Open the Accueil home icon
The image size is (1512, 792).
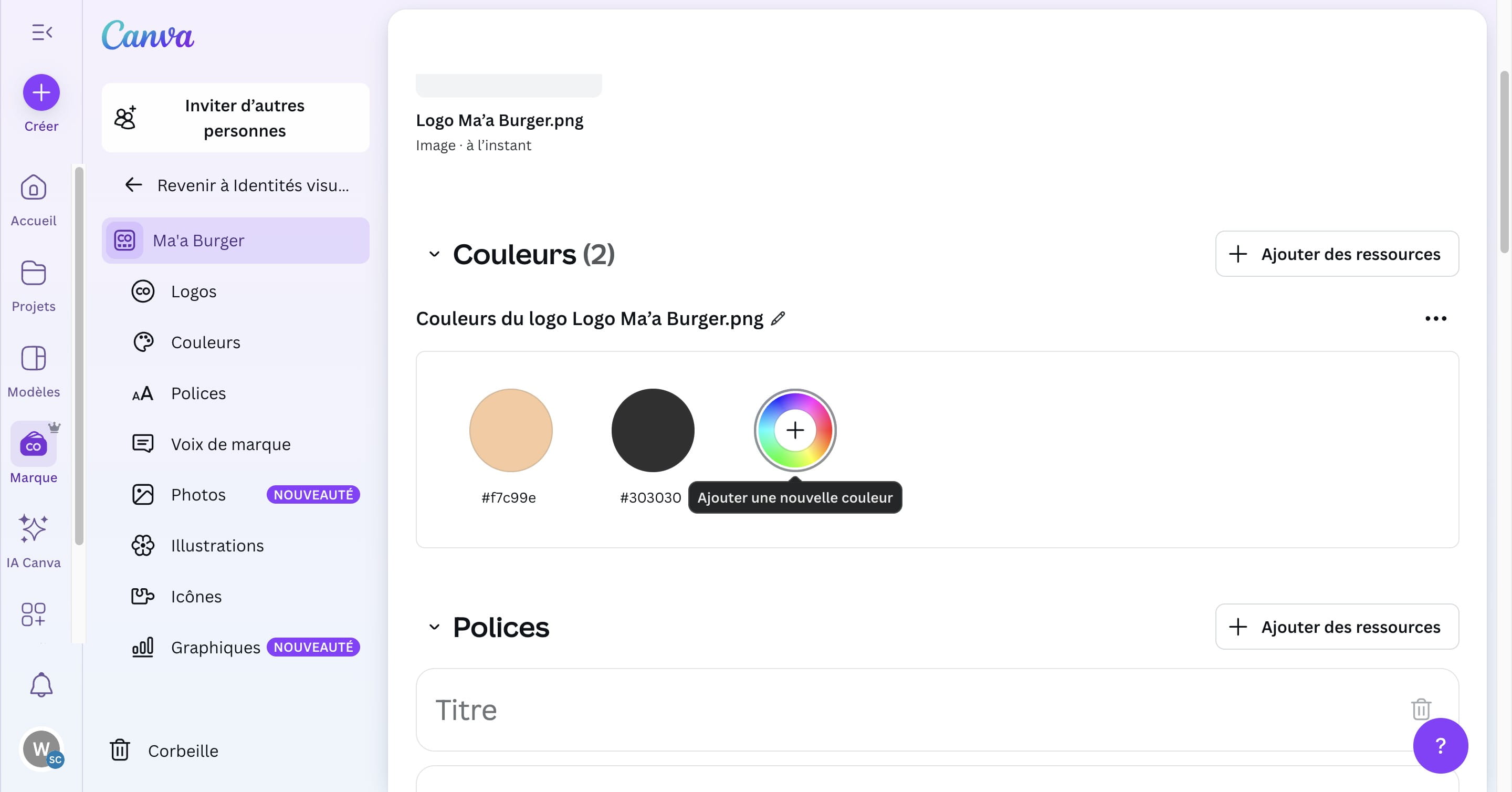click(x=34, y=188)
